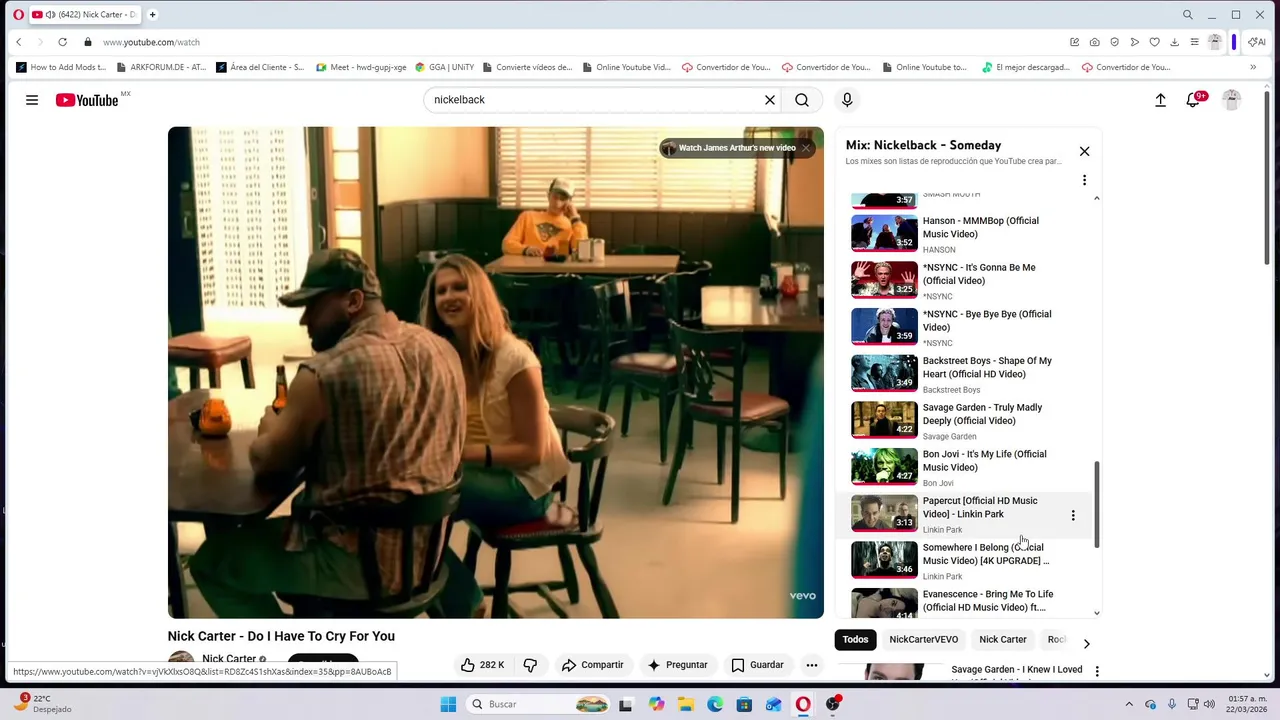Open options for Savage Garden - I Knew I Loved recommendation
This screenshot has width=1280, height=720.
[x=1097, y=672]
